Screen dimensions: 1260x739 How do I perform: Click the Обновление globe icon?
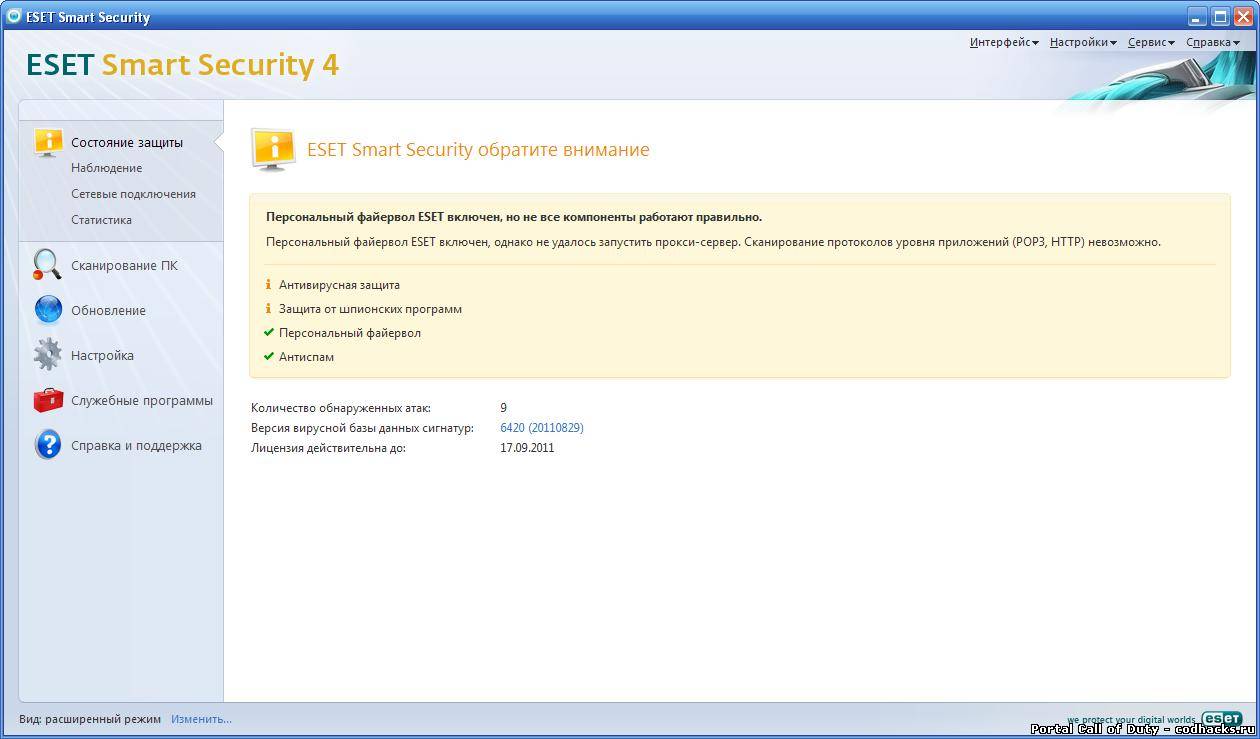pos(48,310)
